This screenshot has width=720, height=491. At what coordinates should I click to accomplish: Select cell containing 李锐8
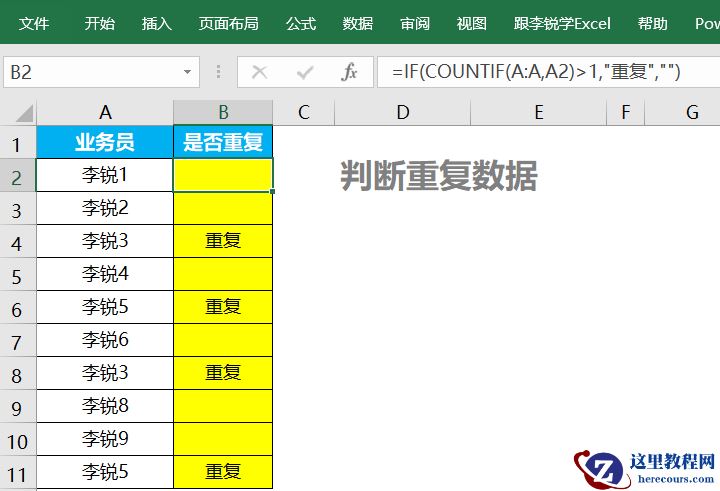click(105, 406)
